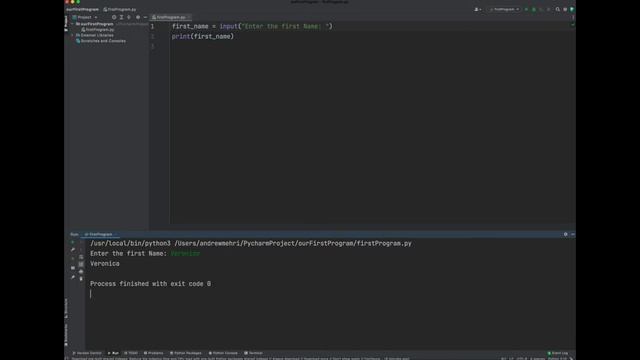640x360 pixels.
Task: Open IDE settings gear in top toolbar
Action: 565,9
